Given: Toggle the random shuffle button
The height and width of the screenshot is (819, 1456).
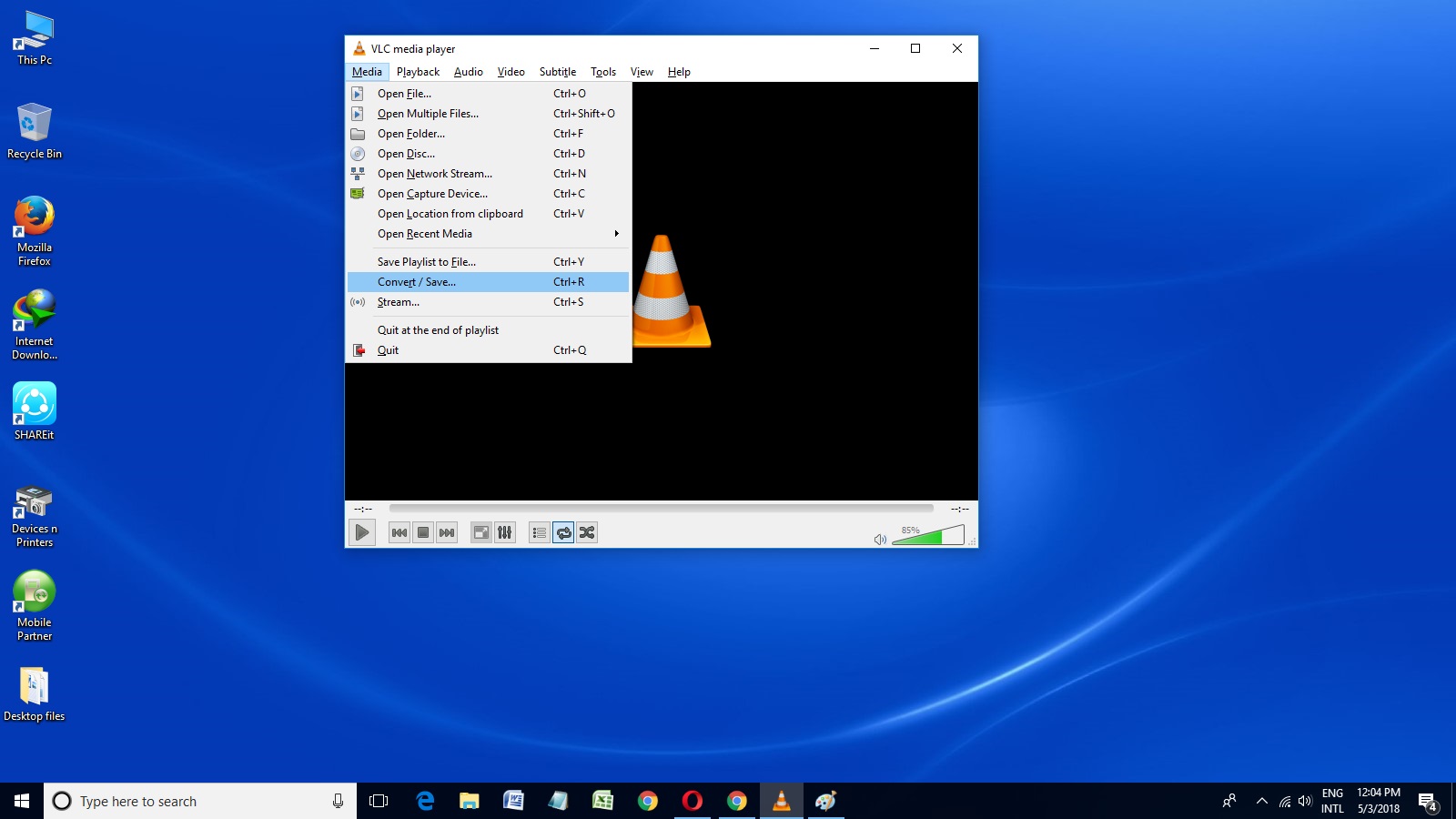Looking at the screenshot, I should pos(587,532).
